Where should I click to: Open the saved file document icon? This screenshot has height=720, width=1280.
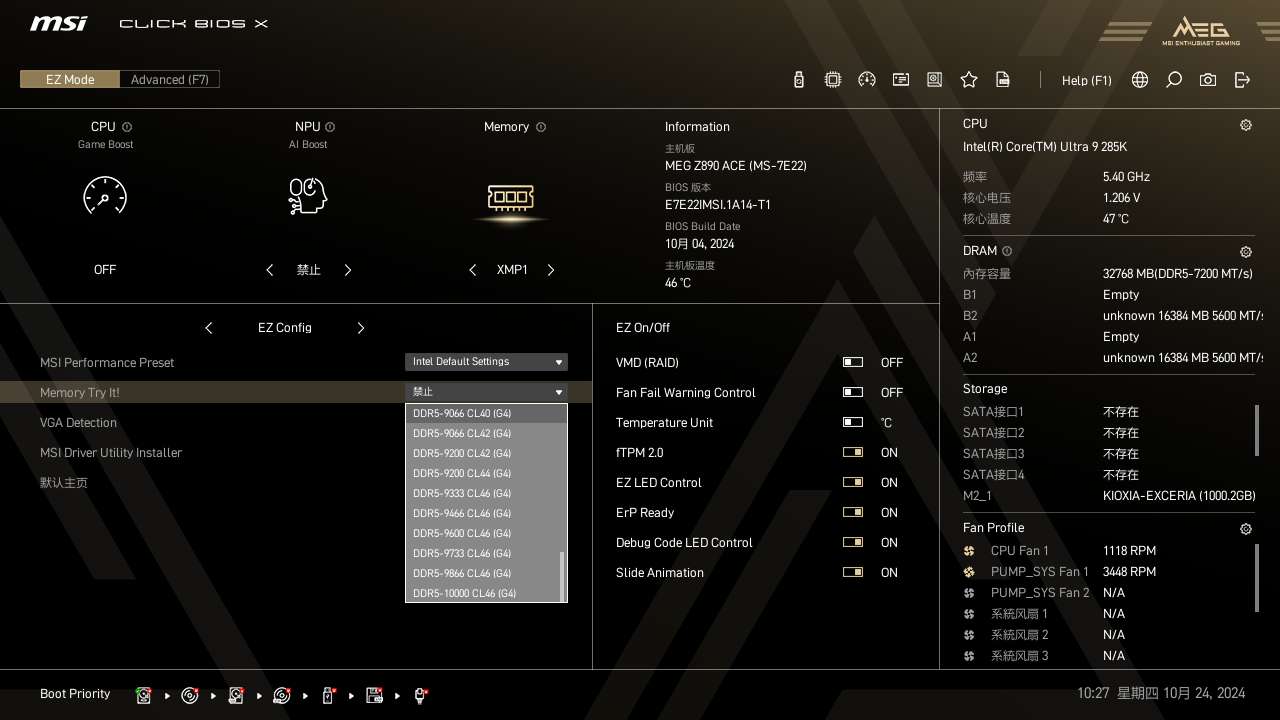point(1003,80)
